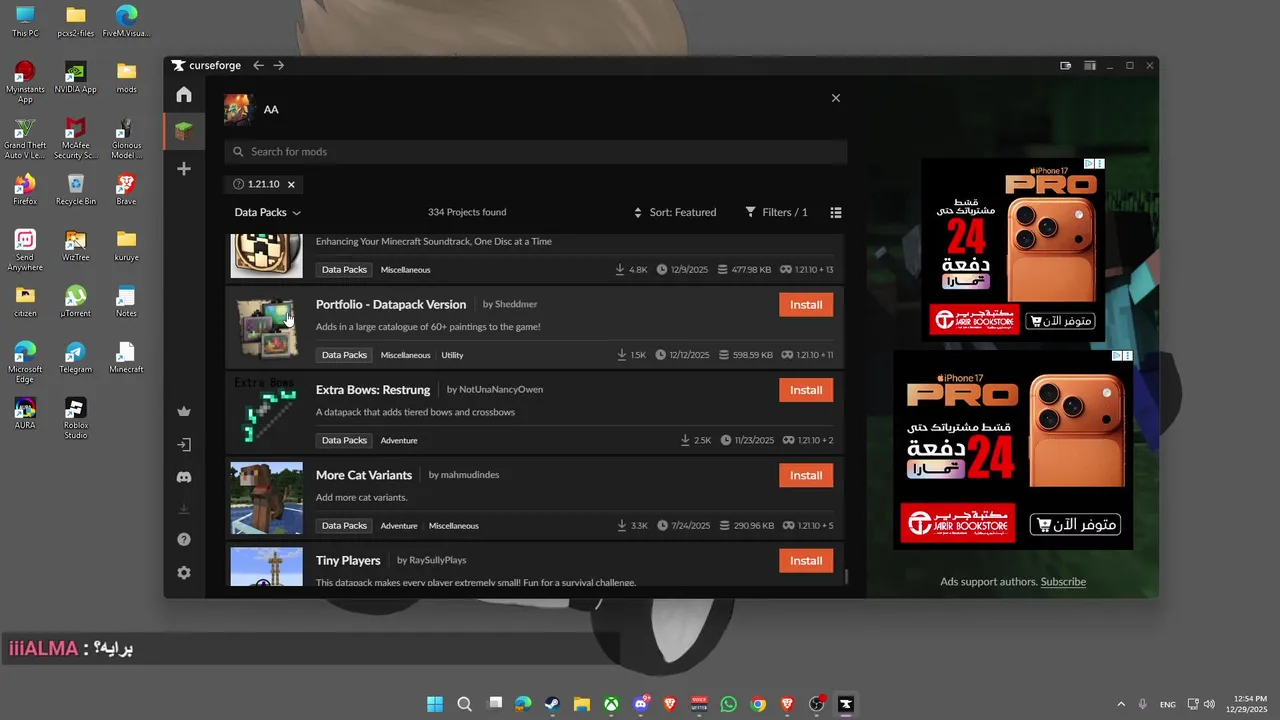Open OBS Studio from the taskbar
The width and height of the screenshot is (1280, 720).
point(817,704)
